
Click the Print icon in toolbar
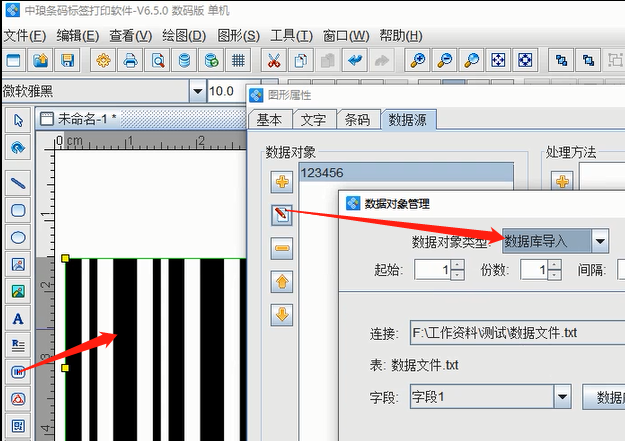pos(130,61)
